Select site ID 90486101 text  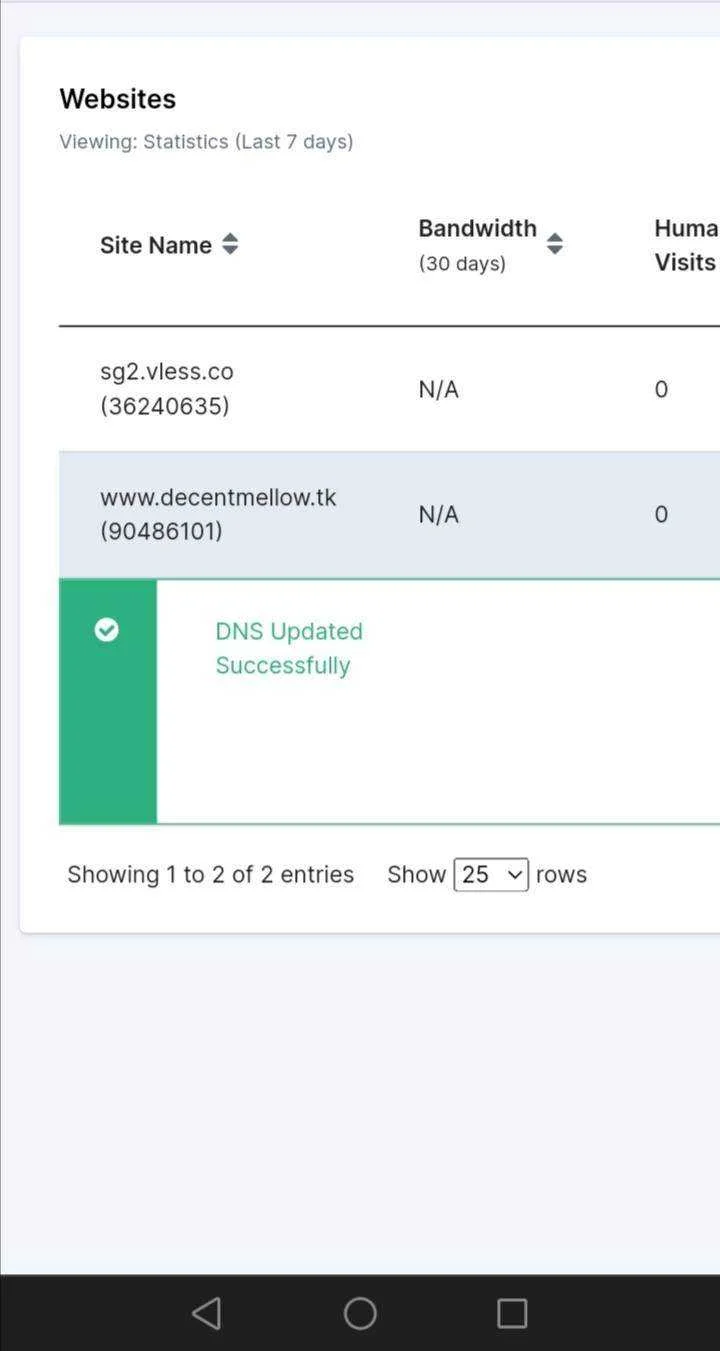pos(161,531)
